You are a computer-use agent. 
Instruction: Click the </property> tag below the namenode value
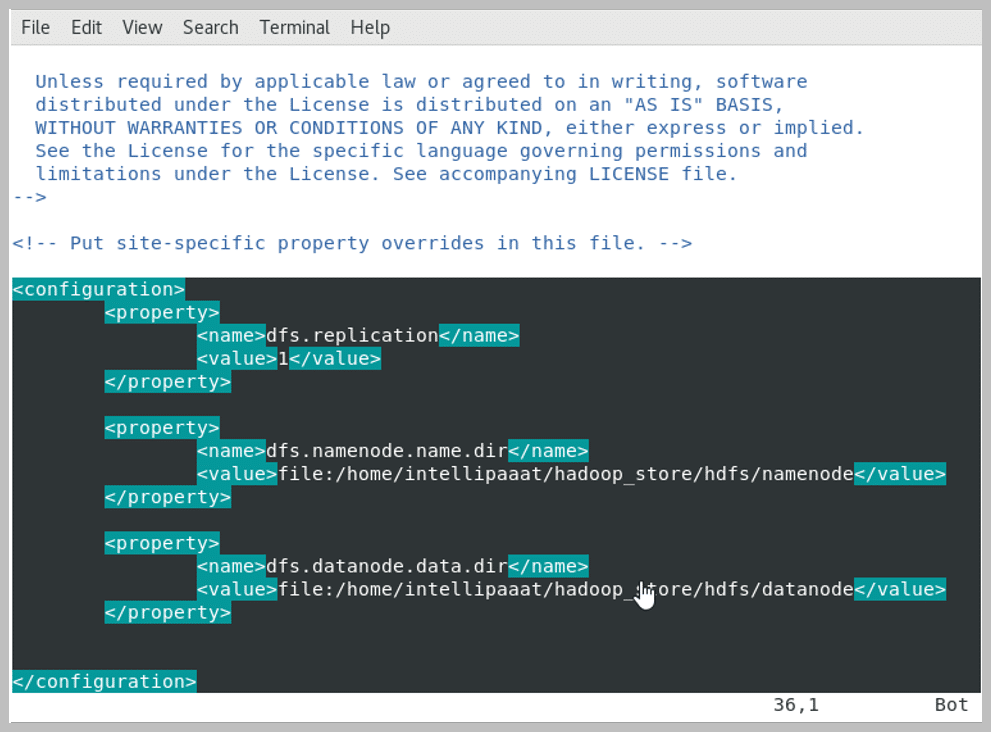[x=167, y=497]
